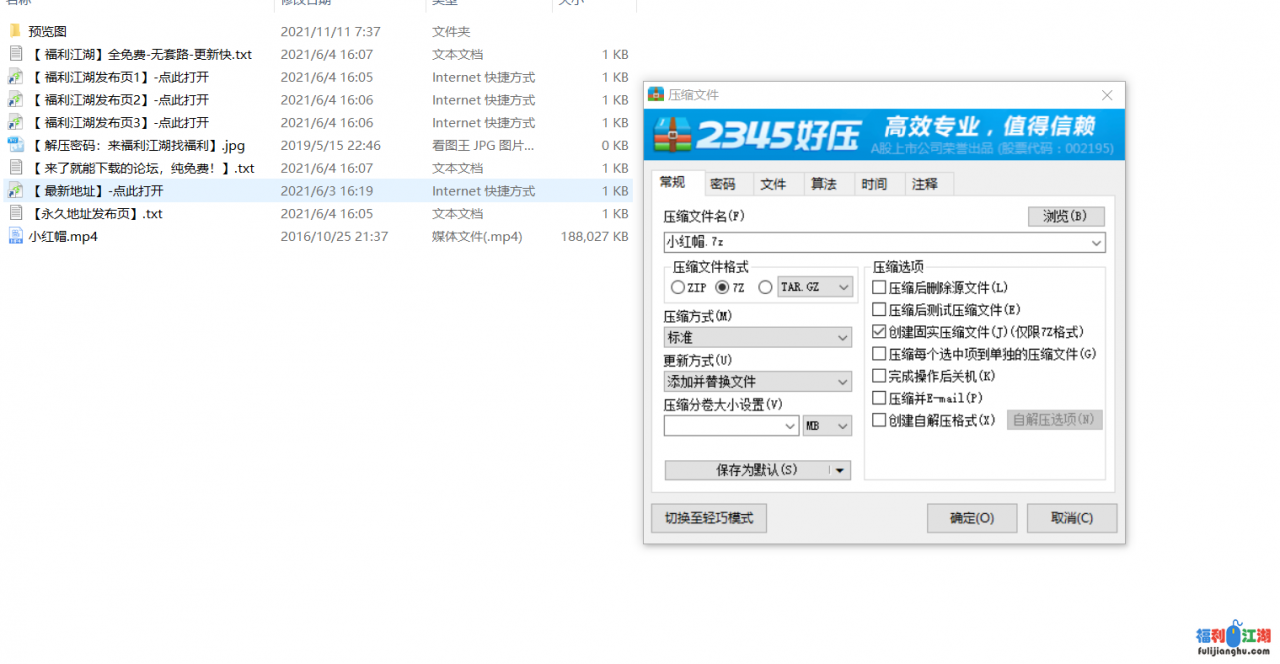This screenshot has height=664, width=1280.
Task: Open the 压缩方式 dropdown showing 标准
Action: [x=757, y=338]
